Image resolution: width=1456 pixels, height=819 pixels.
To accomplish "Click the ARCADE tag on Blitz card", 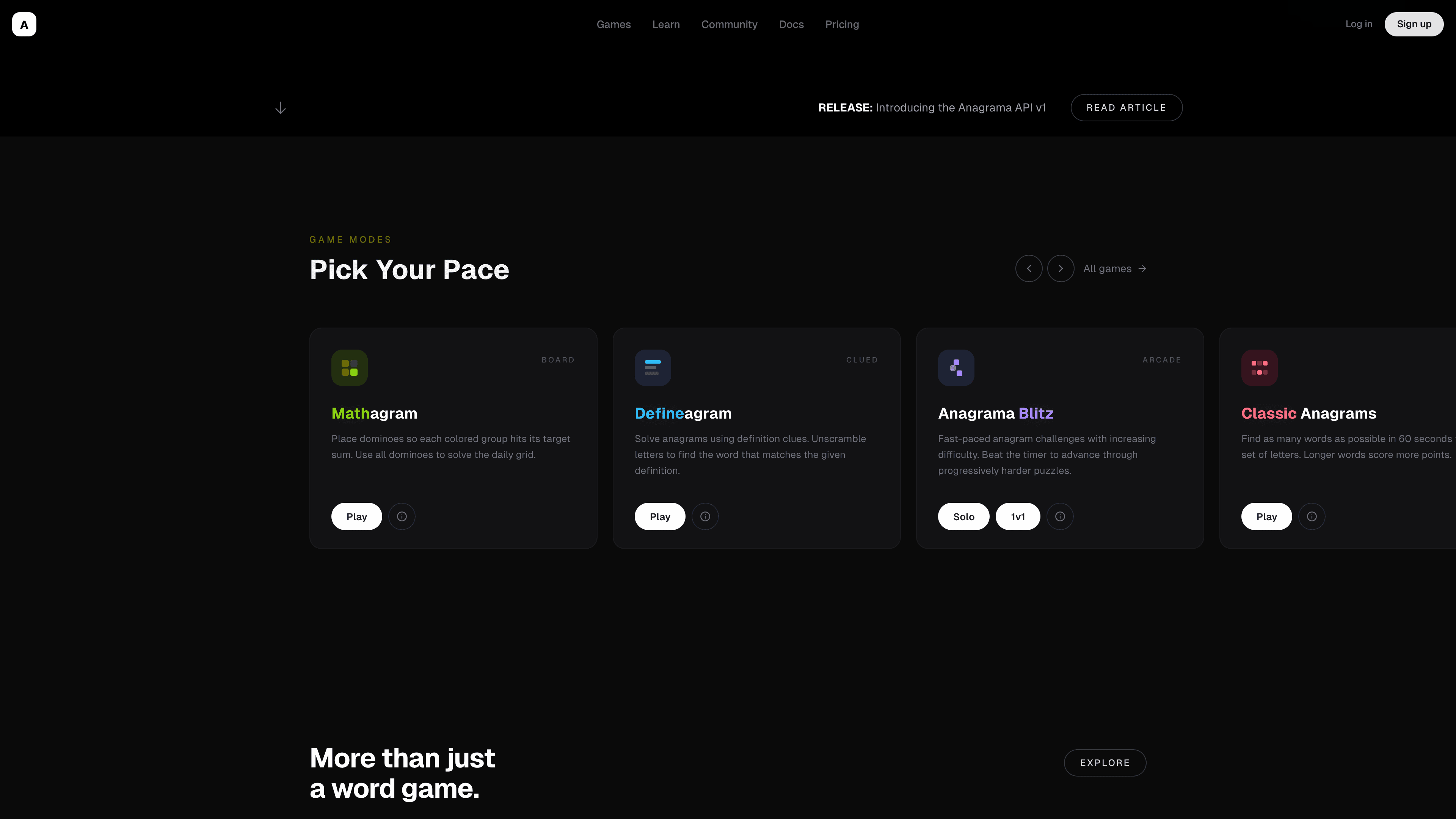I will pyautogui.click(x=1161, y=359).
